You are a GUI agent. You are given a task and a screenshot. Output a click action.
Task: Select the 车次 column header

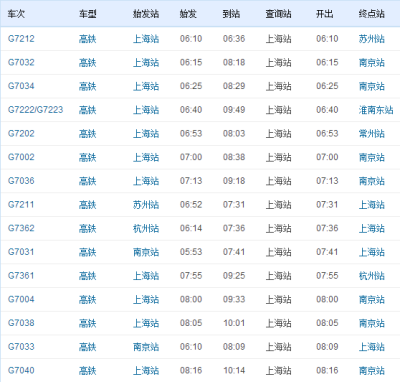tap(16, 14)
